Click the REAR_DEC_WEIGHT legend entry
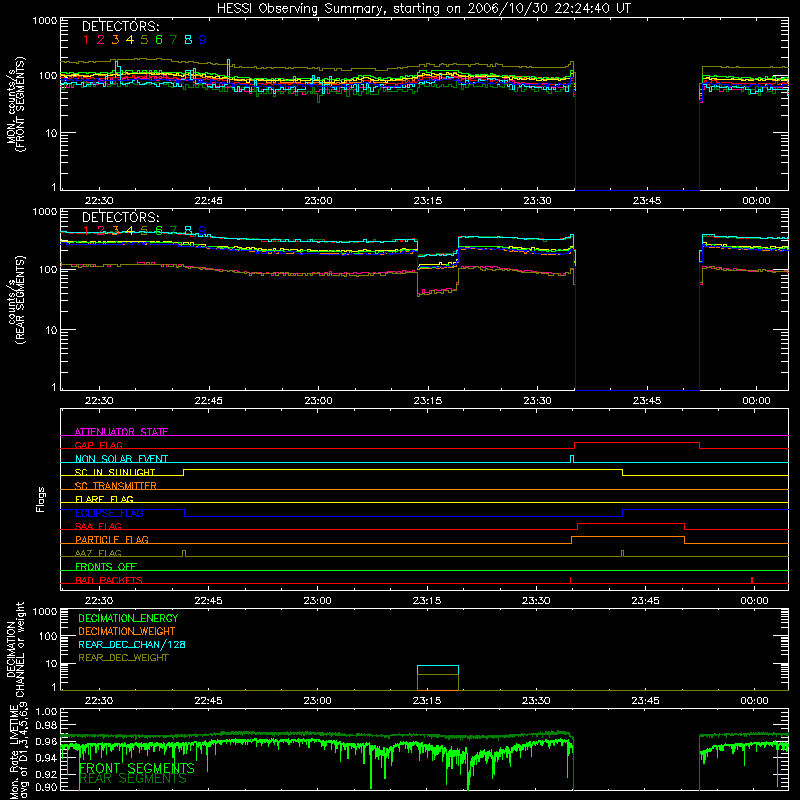 (123, 658)
